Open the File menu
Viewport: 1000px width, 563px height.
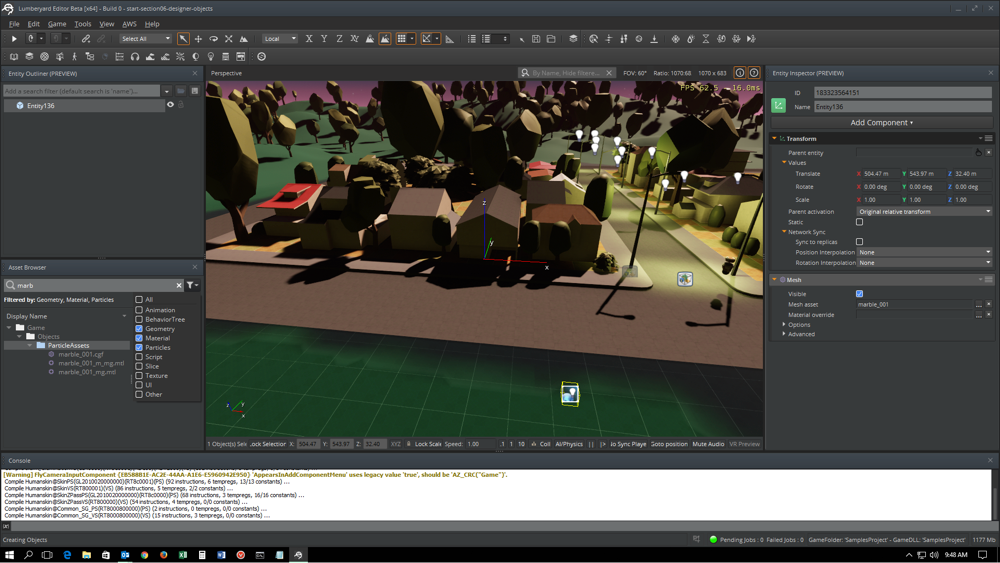[x=14, y=24]
